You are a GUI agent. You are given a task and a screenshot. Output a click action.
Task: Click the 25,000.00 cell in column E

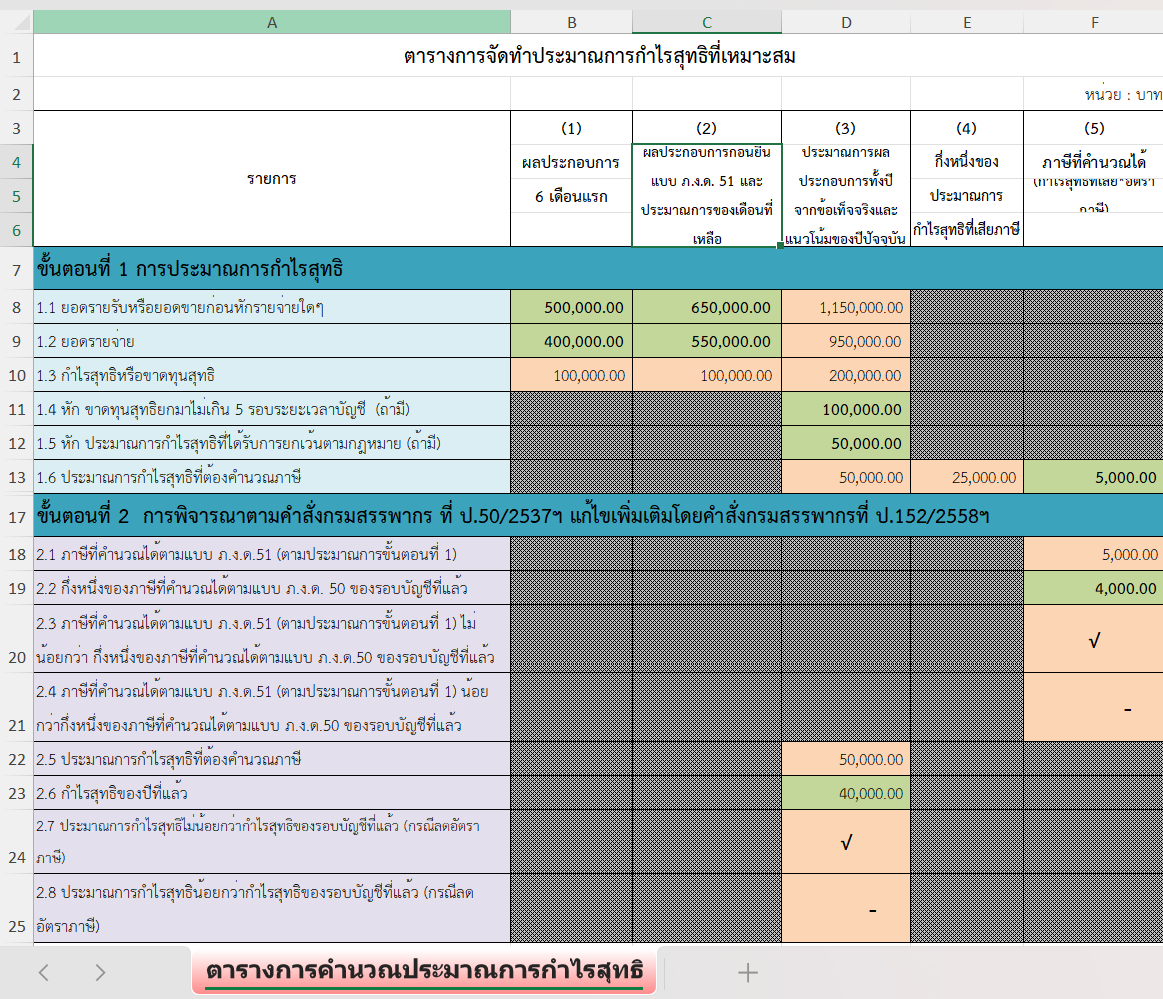(x=966, y=478)
